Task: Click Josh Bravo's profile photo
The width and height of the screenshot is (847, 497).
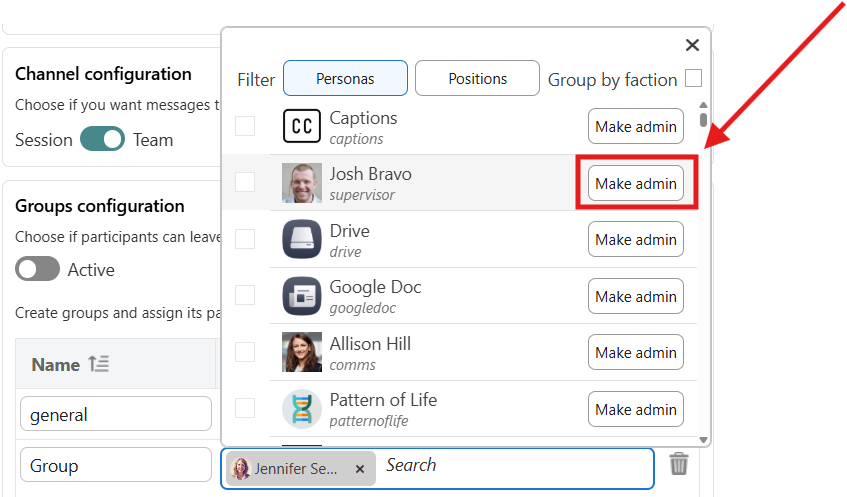Action: tap(301, 183)
